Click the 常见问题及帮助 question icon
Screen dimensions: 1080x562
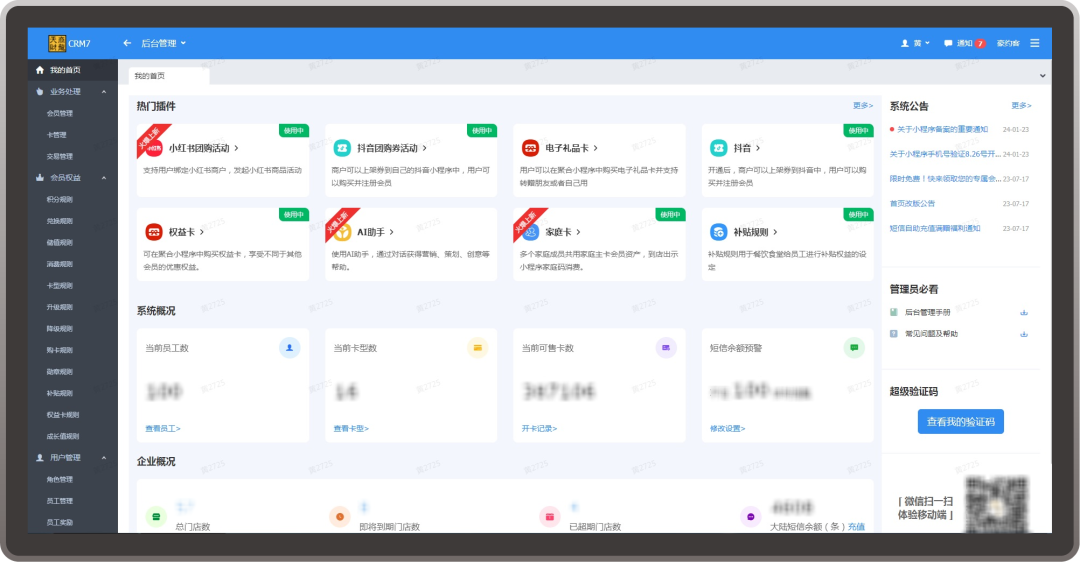point(894,333)
